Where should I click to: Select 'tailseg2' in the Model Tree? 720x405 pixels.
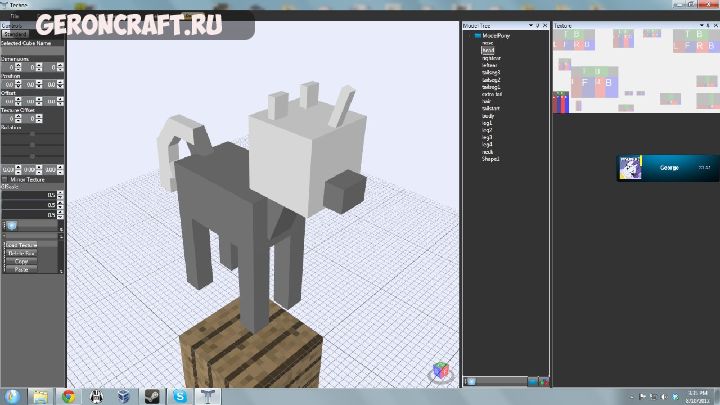pyautogui.click(x=491, y=79)
